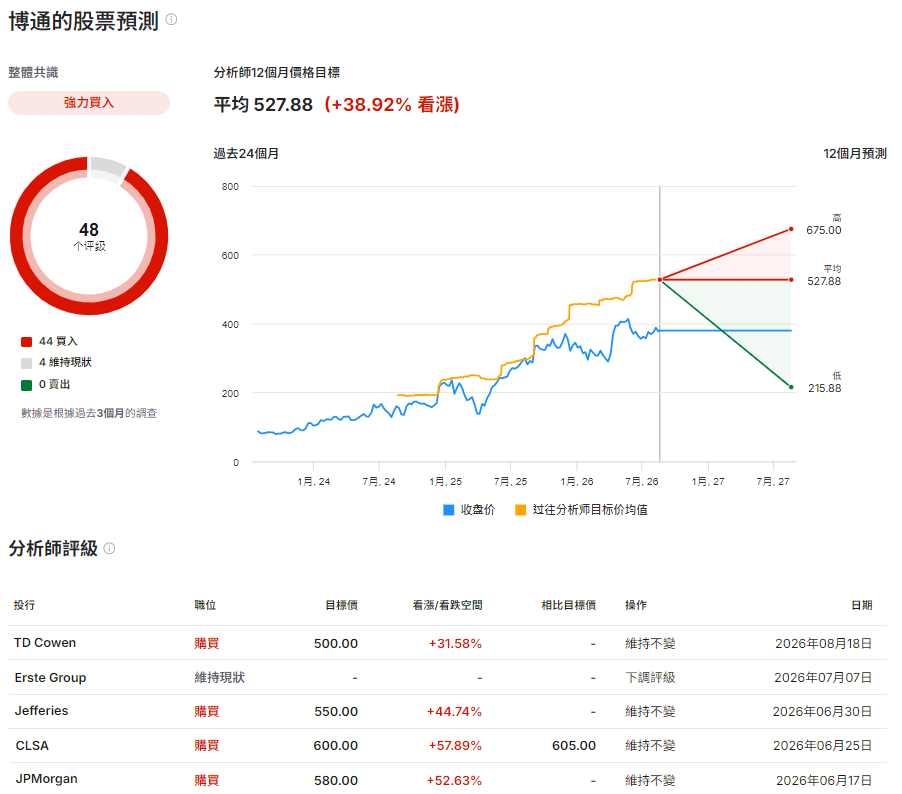Click the +38.92% 看漲 upside text
This screenshot has width=902, height=794.
click(x=392, y=105)
